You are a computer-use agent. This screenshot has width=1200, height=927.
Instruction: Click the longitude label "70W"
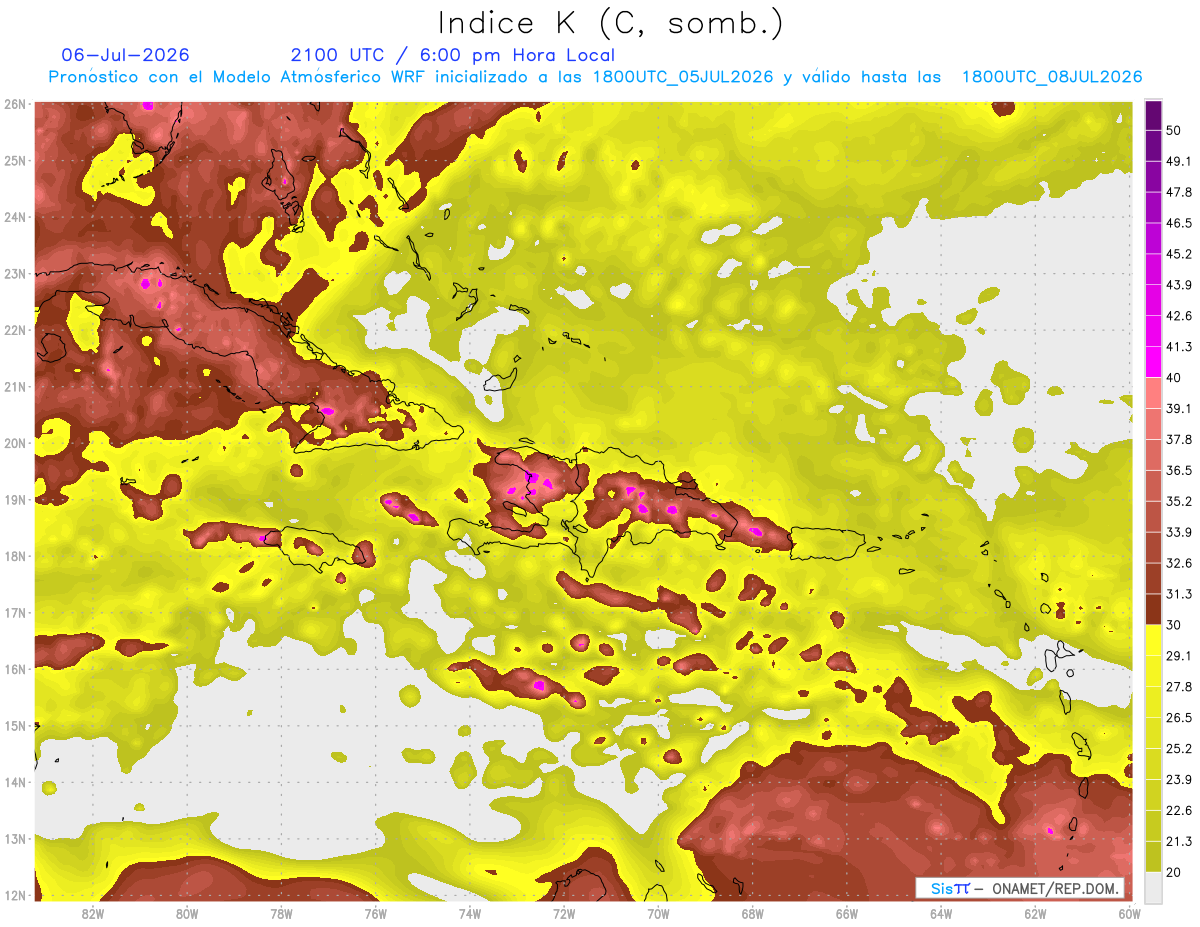(658, 914)
